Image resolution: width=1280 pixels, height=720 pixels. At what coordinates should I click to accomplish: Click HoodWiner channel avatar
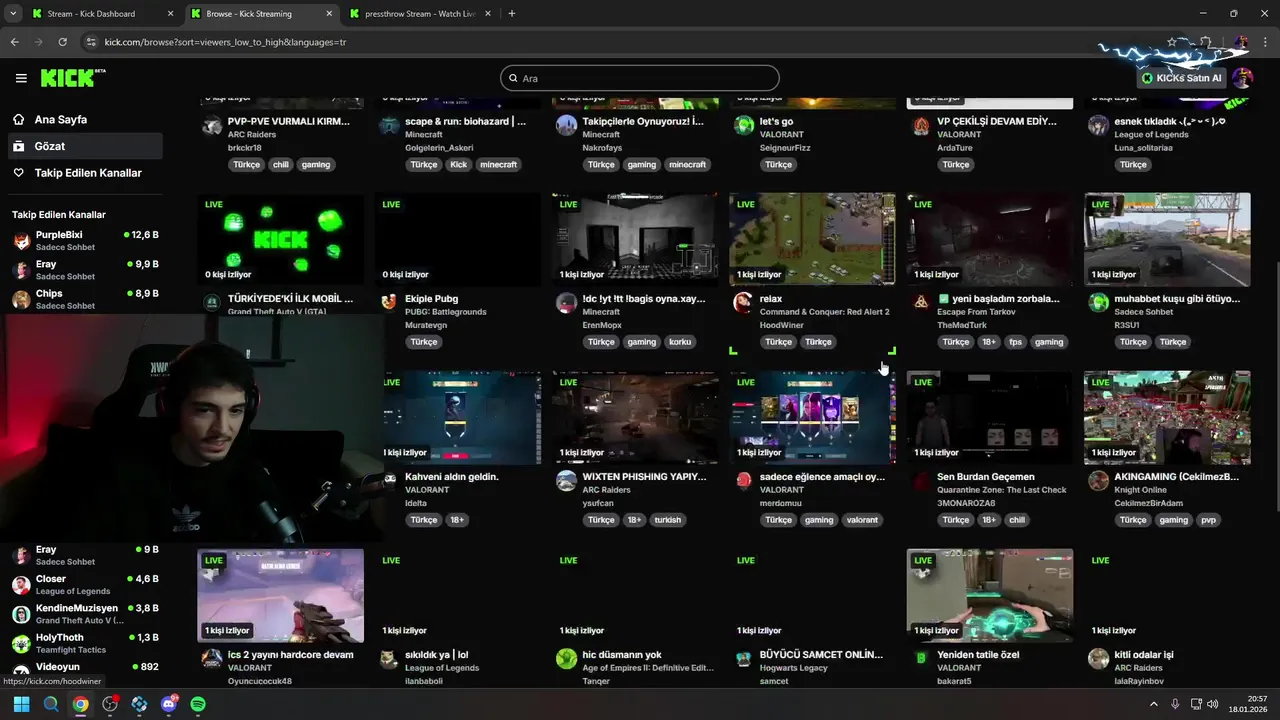coord(743,302)
